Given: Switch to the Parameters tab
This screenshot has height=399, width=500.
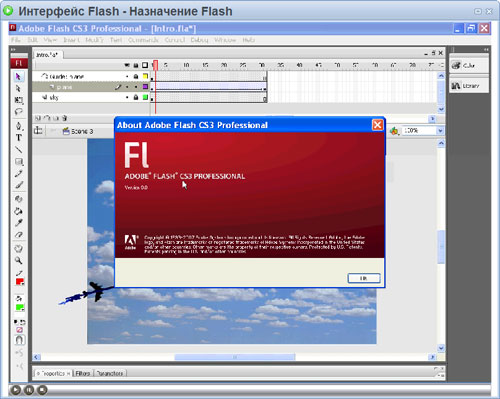Looking at the screenshot, I should click(110, 373).
